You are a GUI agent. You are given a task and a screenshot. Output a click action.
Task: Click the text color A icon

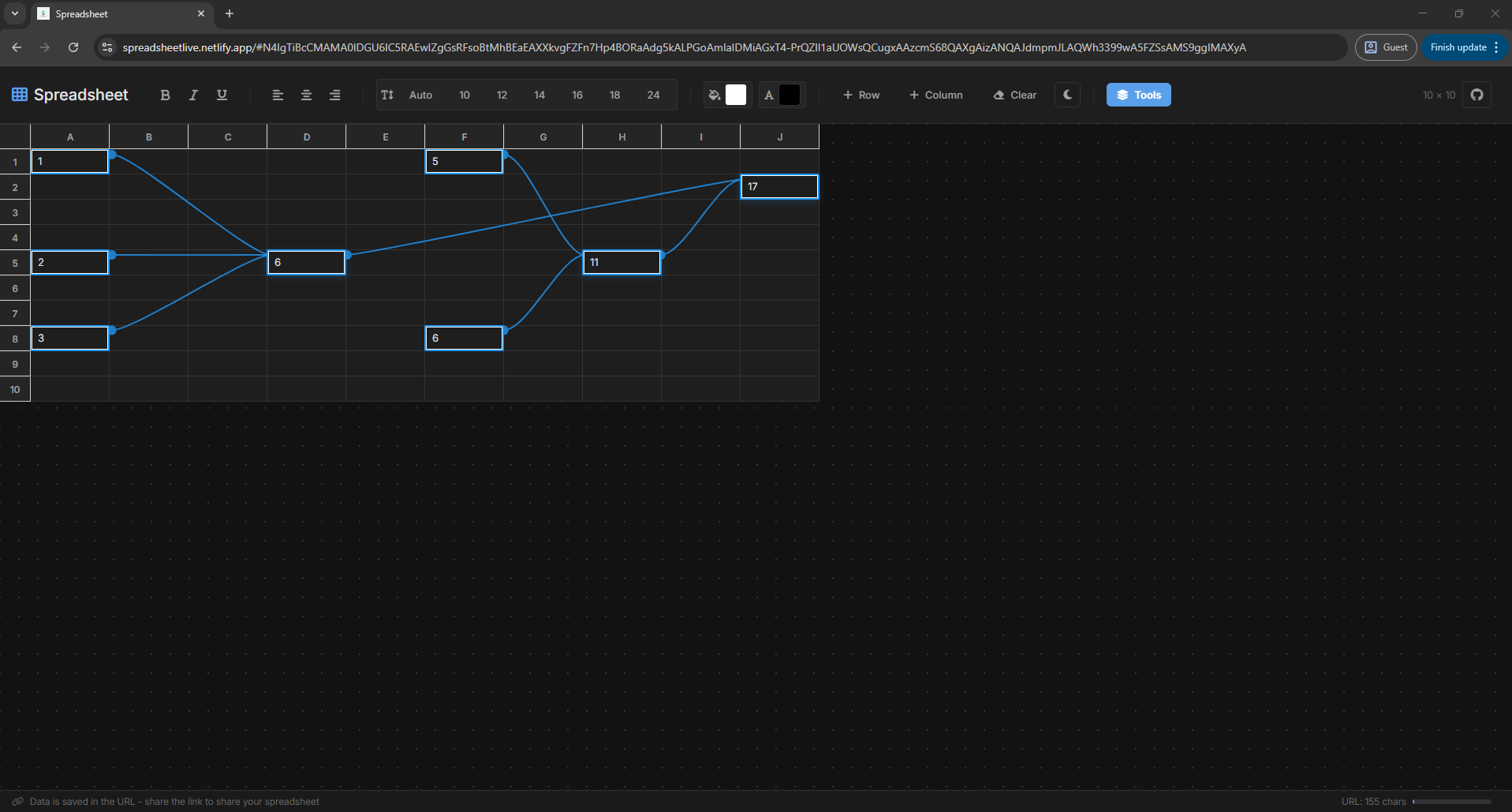769,95
